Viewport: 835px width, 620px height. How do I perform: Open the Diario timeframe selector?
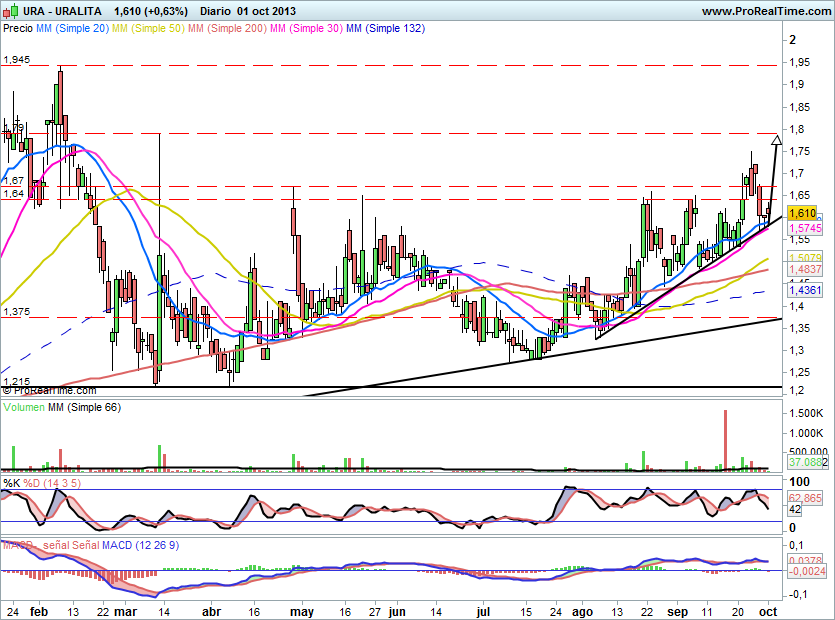pyautogui.click(x=217, y=11)
